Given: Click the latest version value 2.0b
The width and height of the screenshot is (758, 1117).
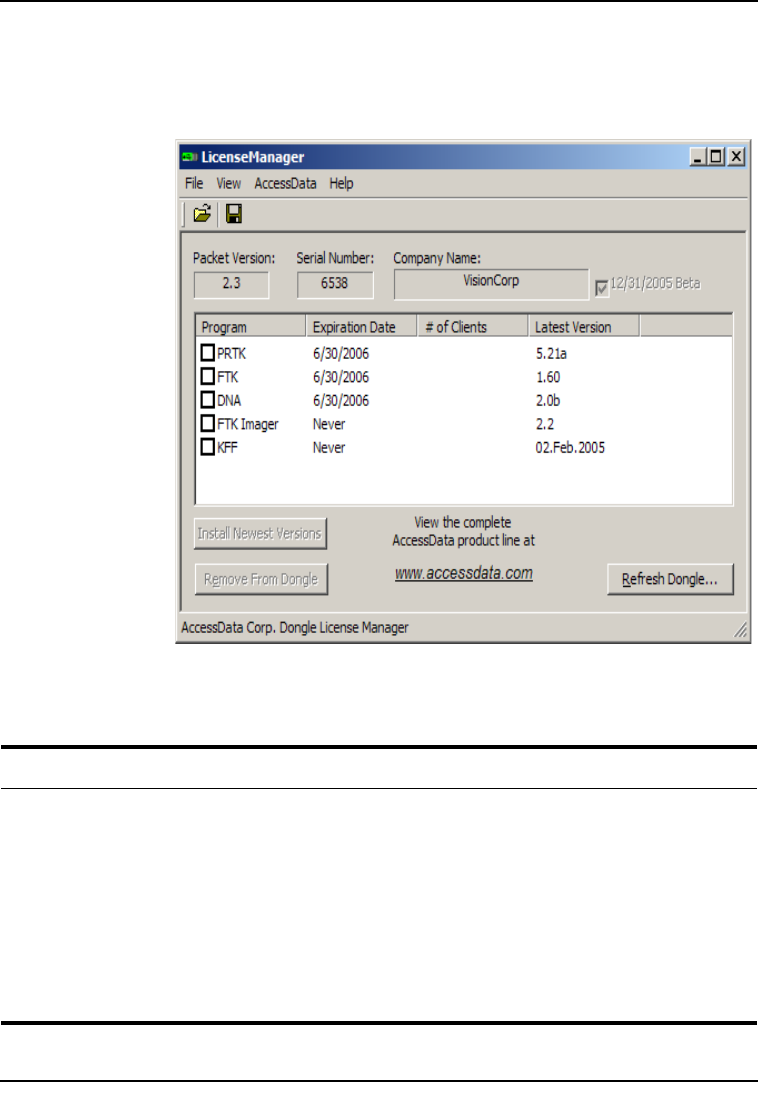Looking at the screenshot, I should tap(548, 400).
